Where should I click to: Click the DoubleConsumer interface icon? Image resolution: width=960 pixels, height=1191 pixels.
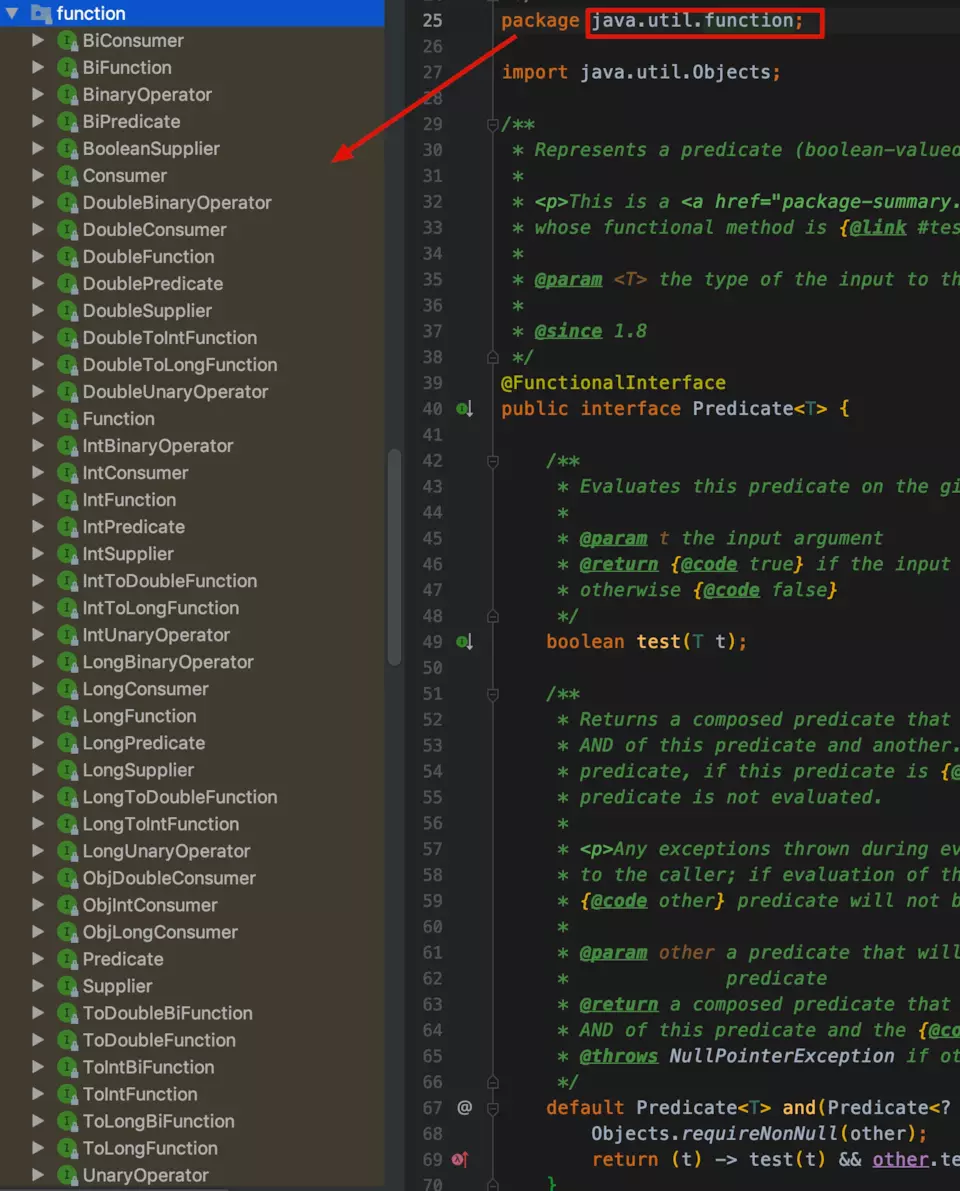coord(68,229)
